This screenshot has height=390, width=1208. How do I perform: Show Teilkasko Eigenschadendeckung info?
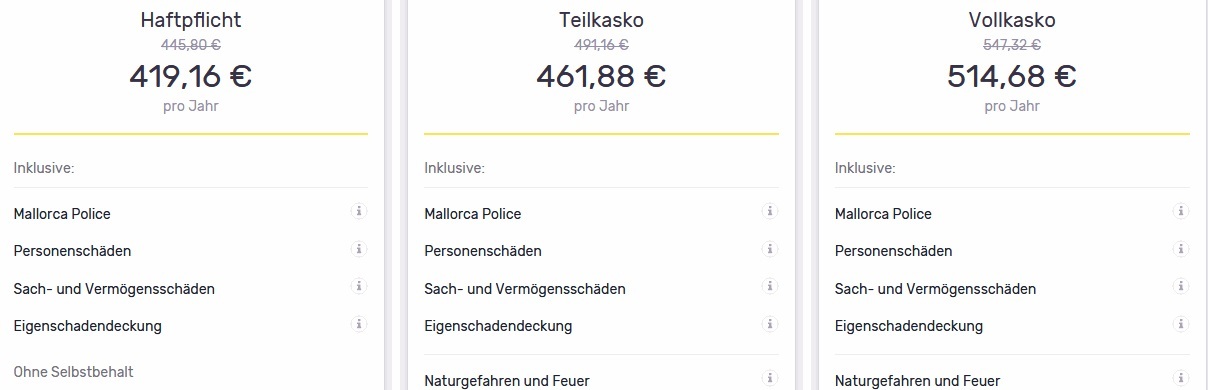(769, 323)
